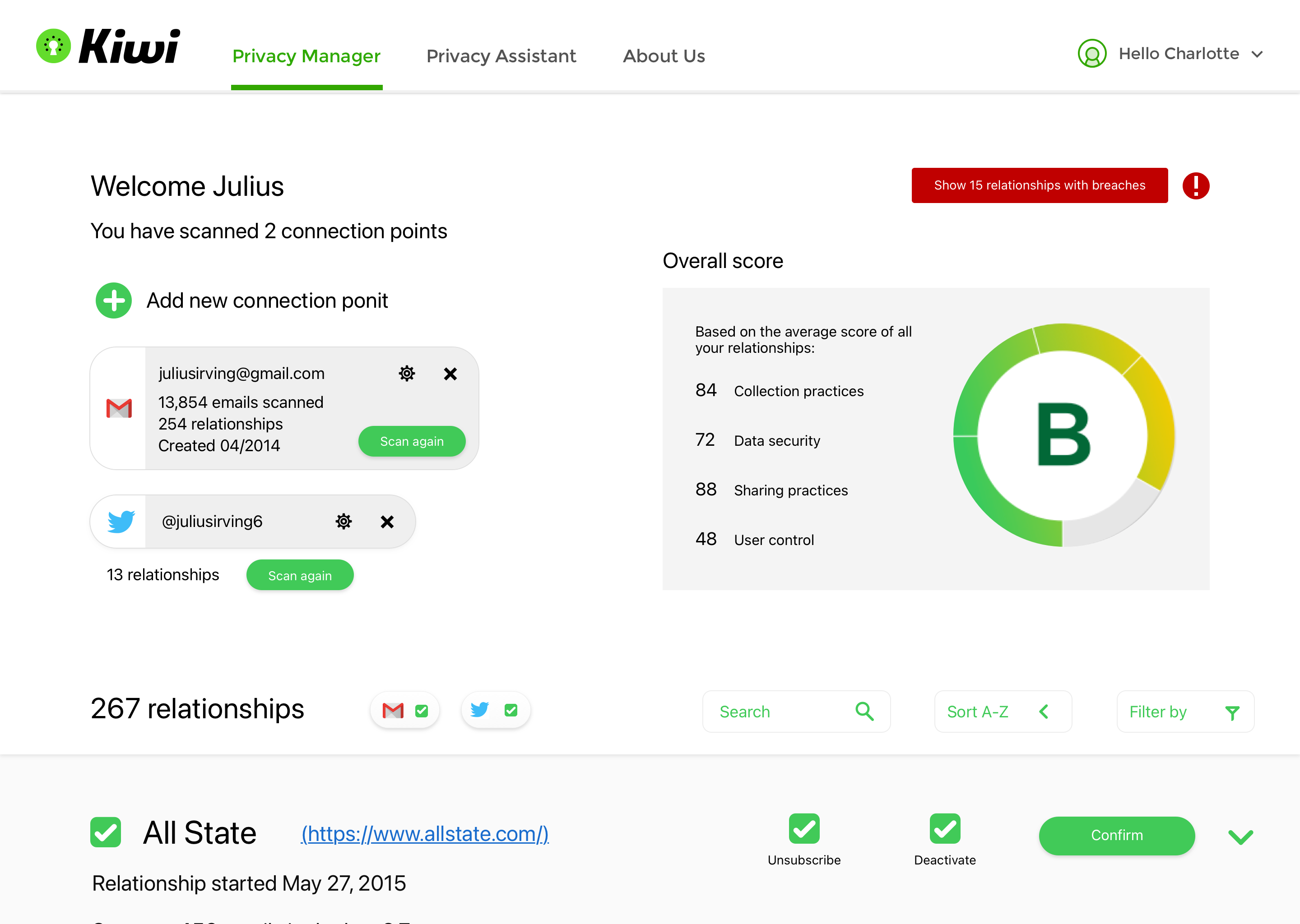1300x924 pixels.
Task: Toggle the Twitter relationships filter checkbox
Action: coord(511,710)
